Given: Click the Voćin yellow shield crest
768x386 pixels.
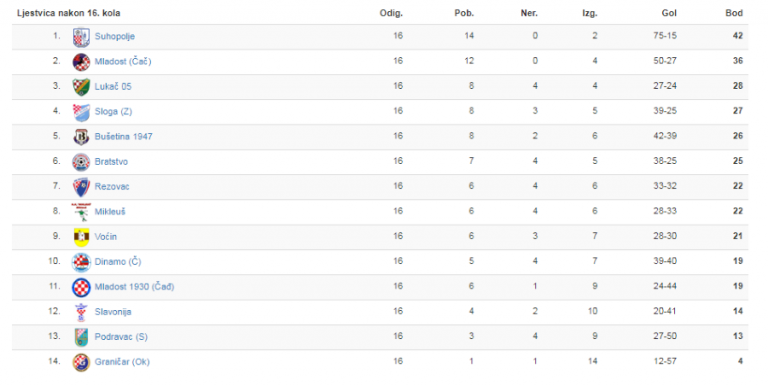Looking at the screenshot, I should point(81,237).
